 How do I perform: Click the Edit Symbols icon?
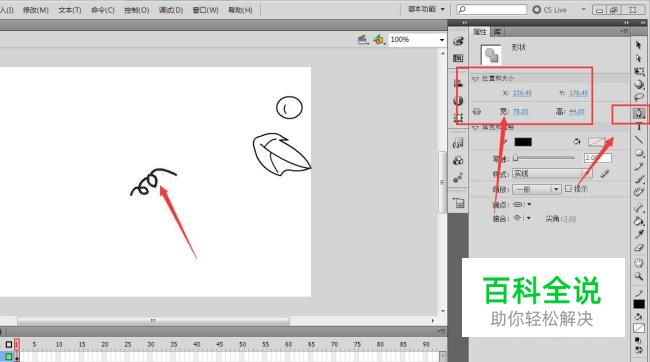[378, 39]
